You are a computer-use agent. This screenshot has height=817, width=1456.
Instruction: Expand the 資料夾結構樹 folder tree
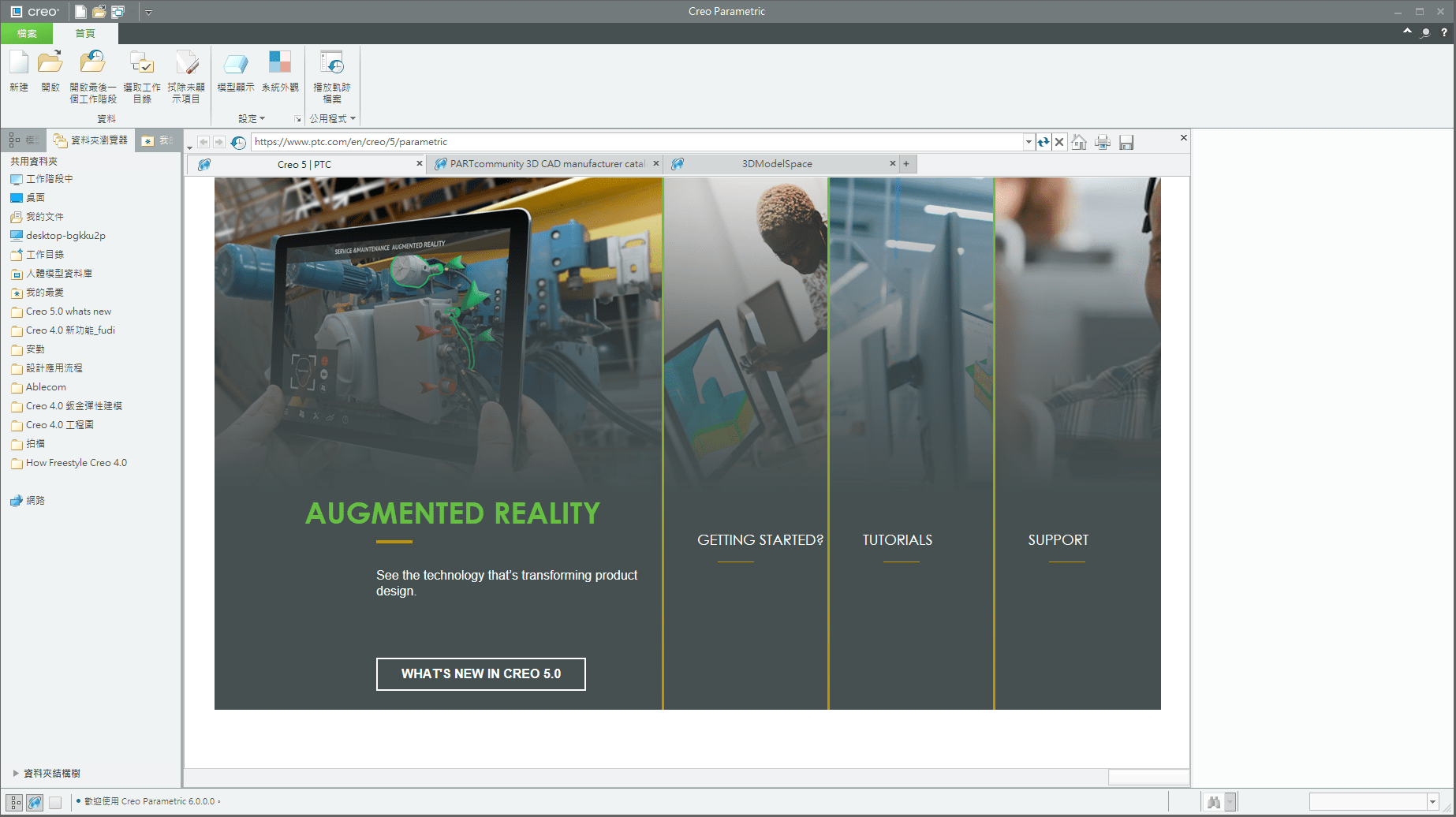click(x=16, y=773)
